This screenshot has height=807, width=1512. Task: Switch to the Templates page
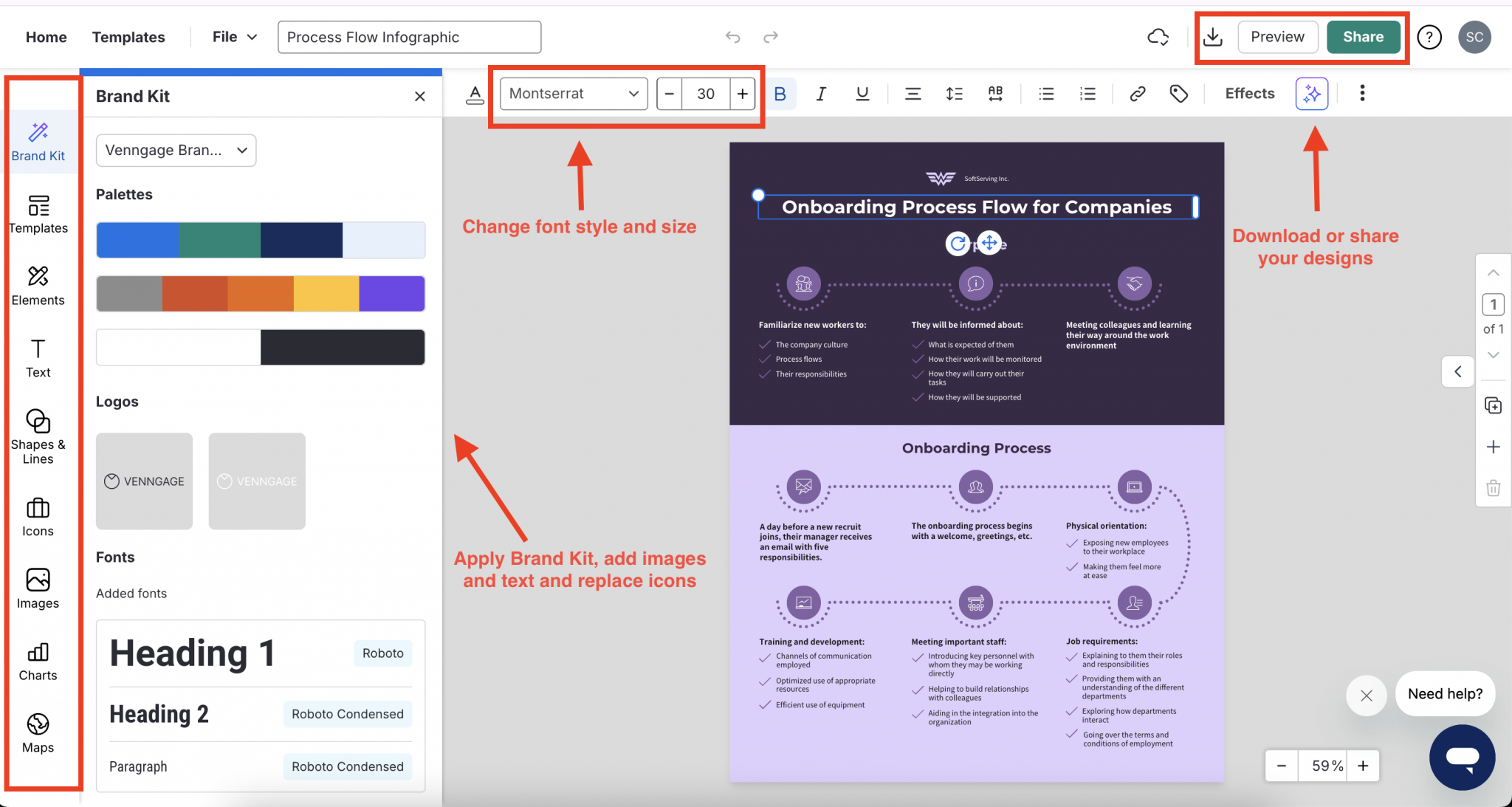[x=128, y=37]
